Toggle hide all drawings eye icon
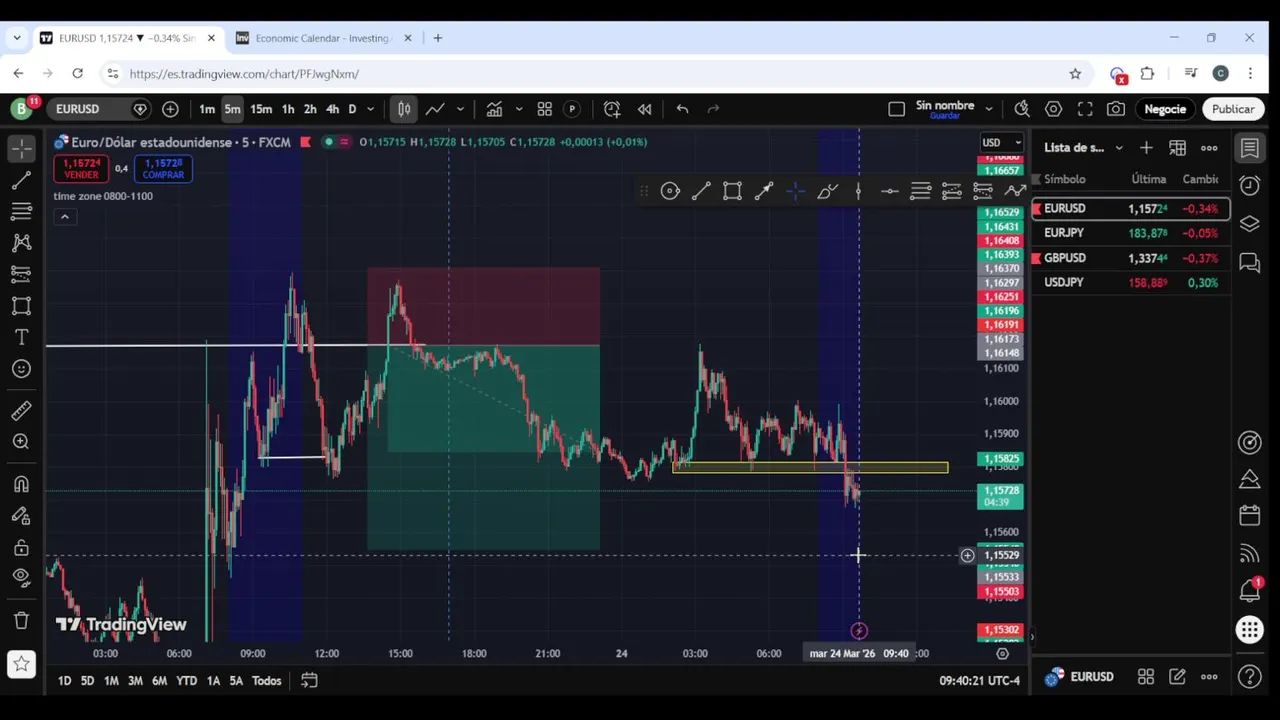 coord(21,577)
